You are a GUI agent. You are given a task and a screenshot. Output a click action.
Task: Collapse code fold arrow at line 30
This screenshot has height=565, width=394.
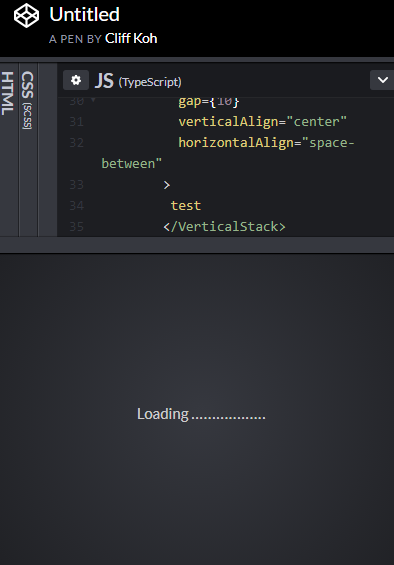[x=93, y=100]
